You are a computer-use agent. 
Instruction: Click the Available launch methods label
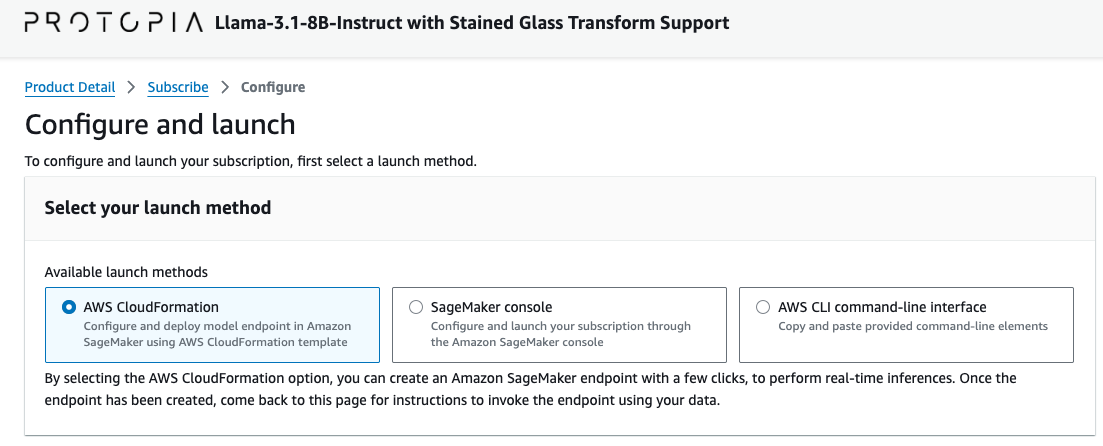click(x=126, y=272)
